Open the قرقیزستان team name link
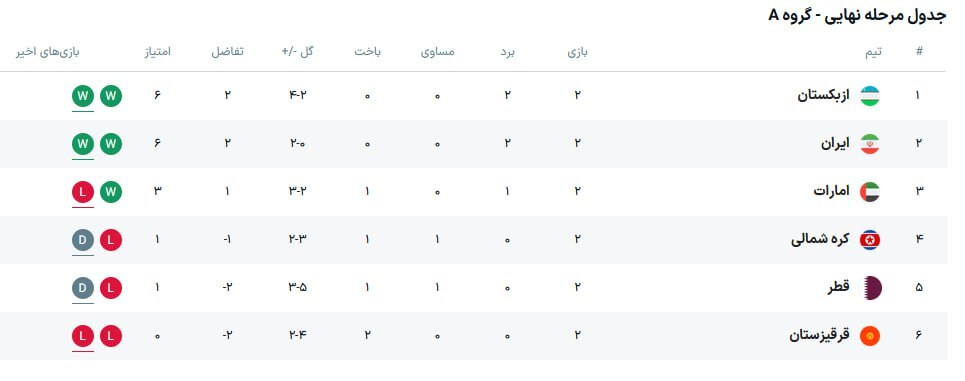This screenshot has width=965, height=381. click(x=820, y=336)
